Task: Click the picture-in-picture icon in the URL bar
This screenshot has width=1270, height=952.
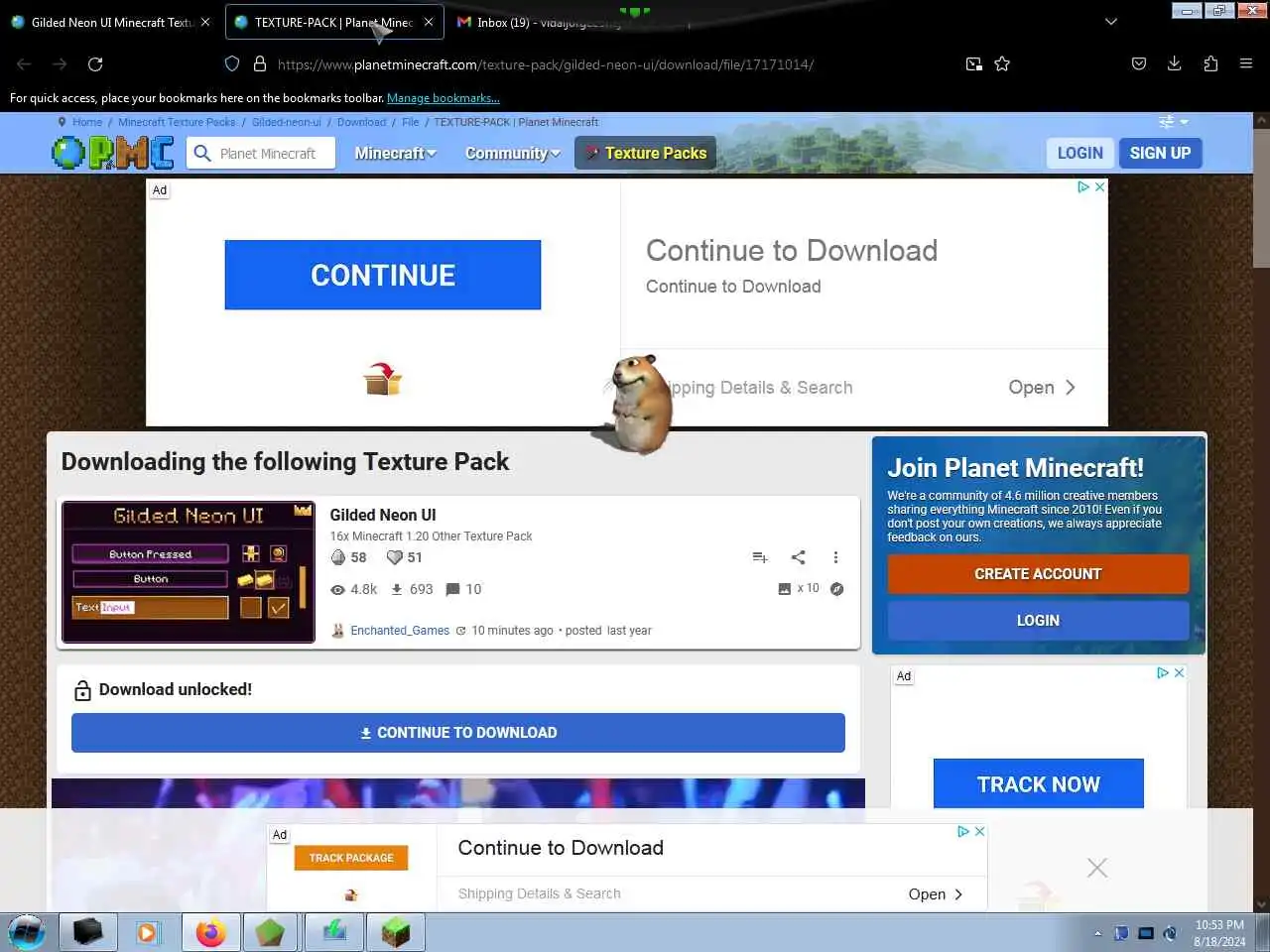Action: 974,63
